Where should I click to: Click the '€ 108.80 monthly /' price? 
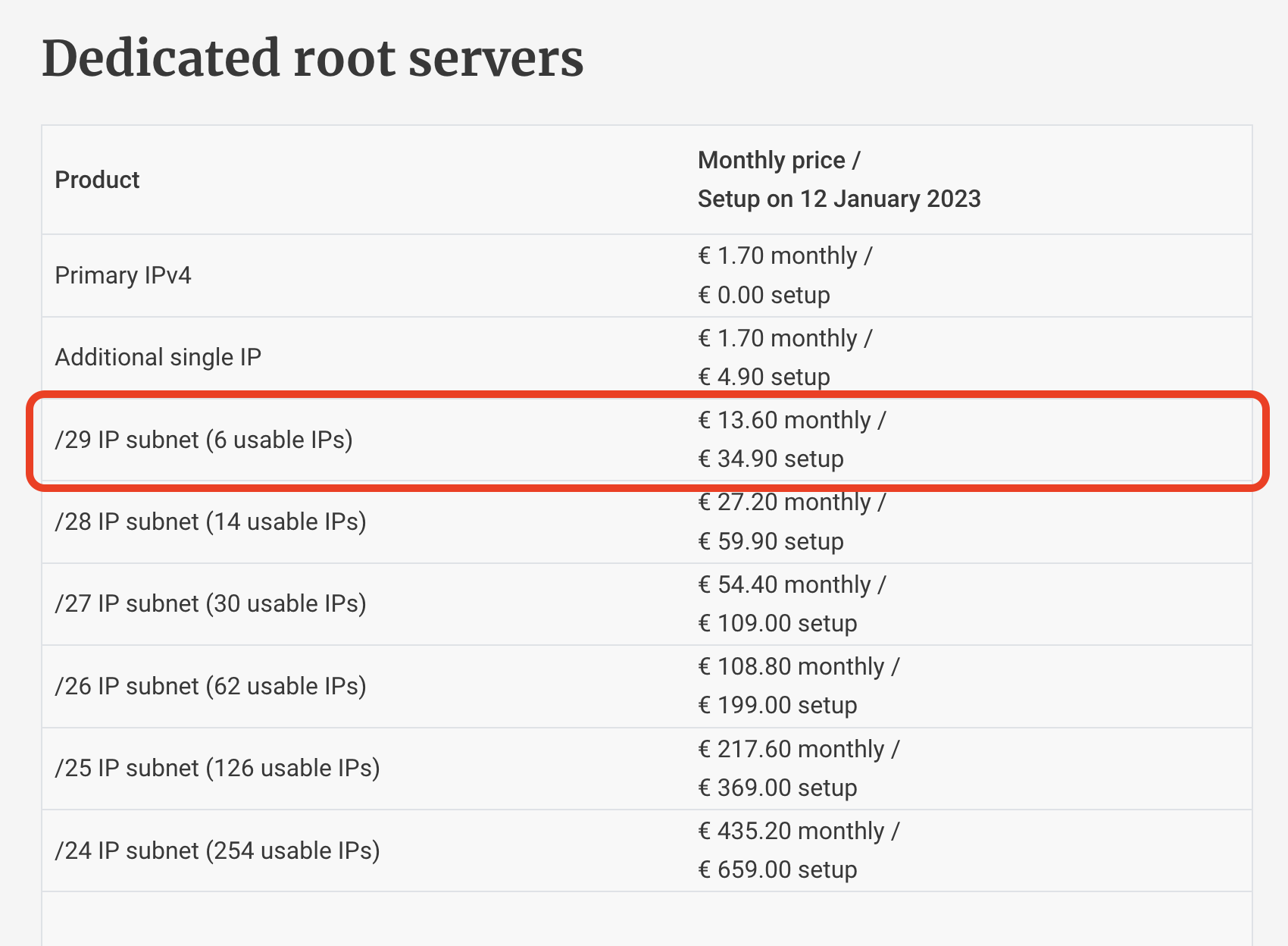[799, 666]
